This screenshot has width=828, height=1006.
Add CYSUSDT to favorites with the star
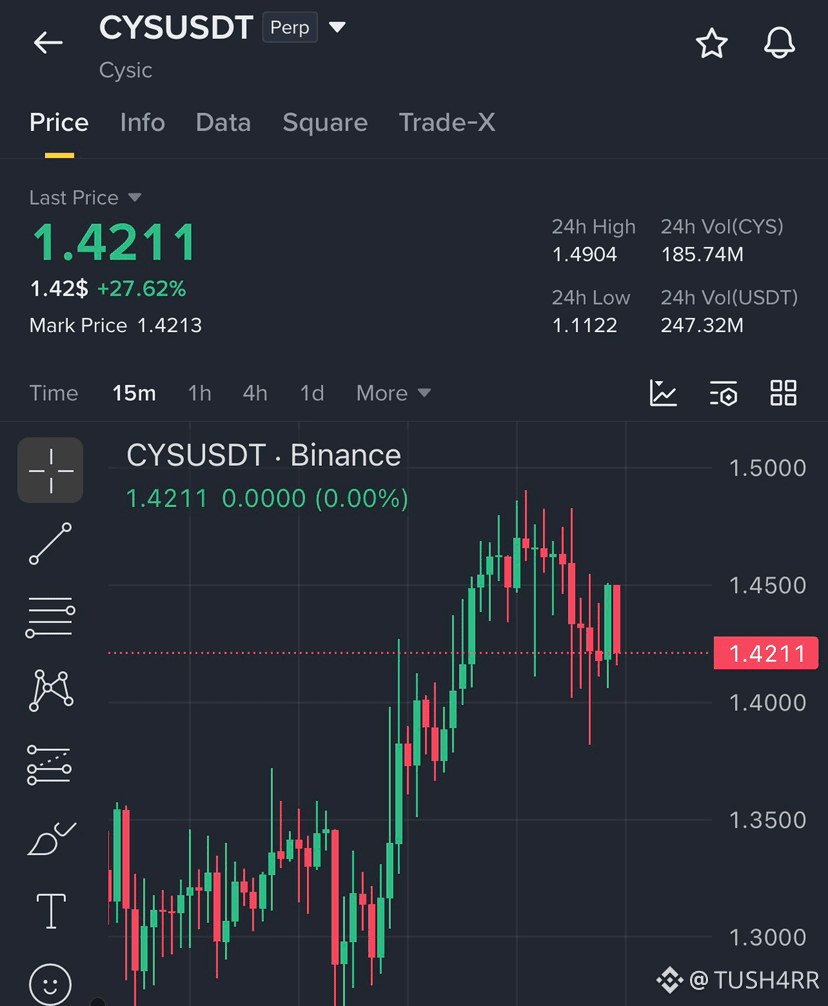[712, 43]
